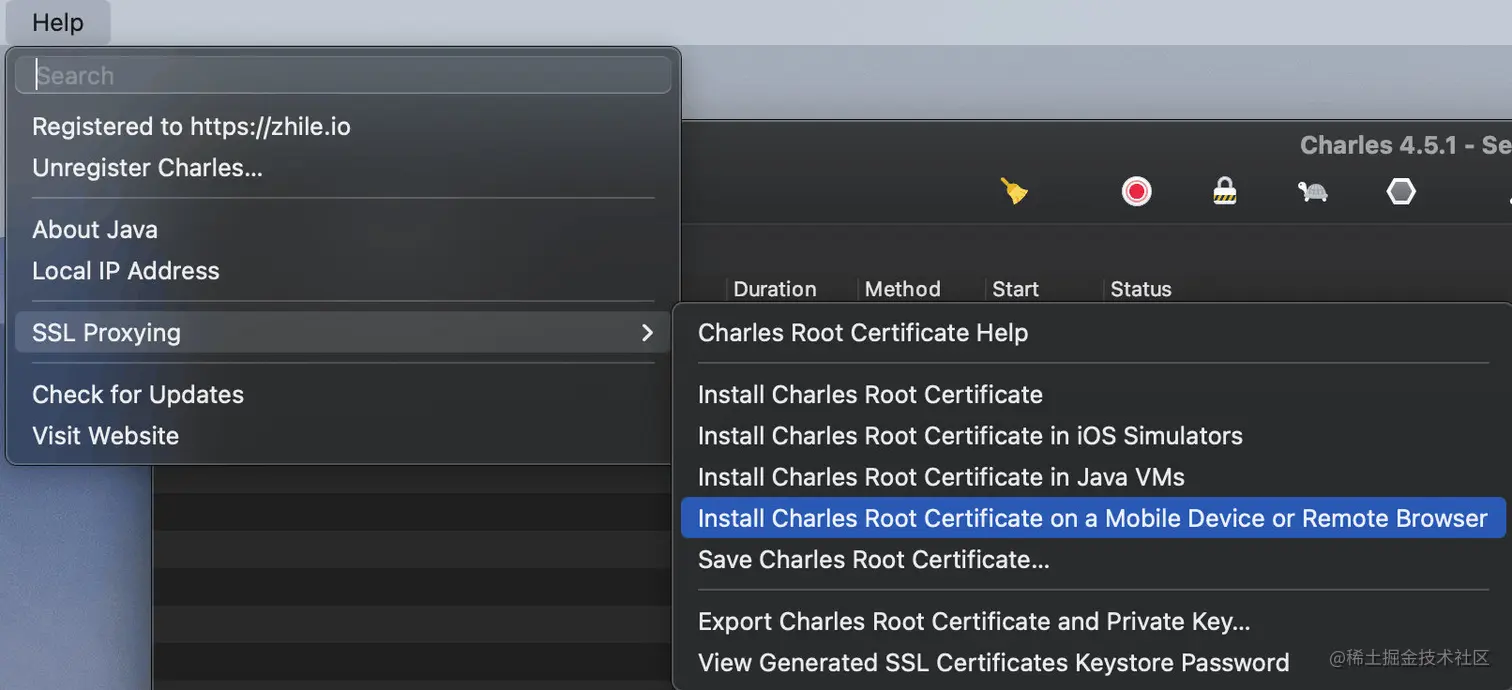The image size is (1512, 690).
Task: Toggle the red recording button
Action: (x=1136, y=190)
